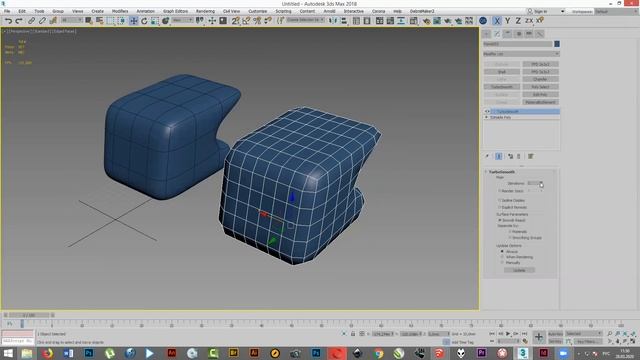Toggle Show End Result button
Viewport: 640px width, 360px height.
click(499, 156)
